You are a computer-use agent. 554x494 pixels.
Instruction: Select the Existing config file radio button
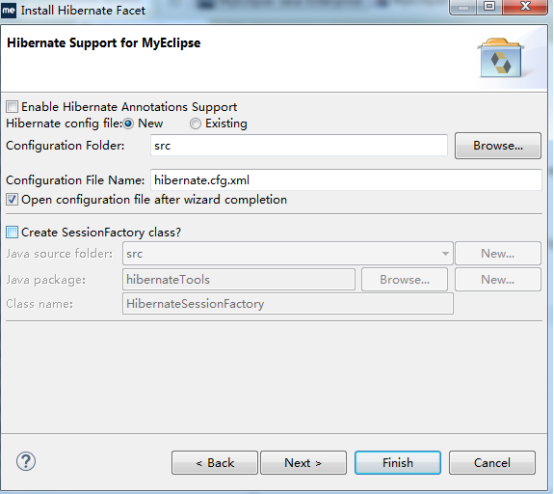coord(195,124)
